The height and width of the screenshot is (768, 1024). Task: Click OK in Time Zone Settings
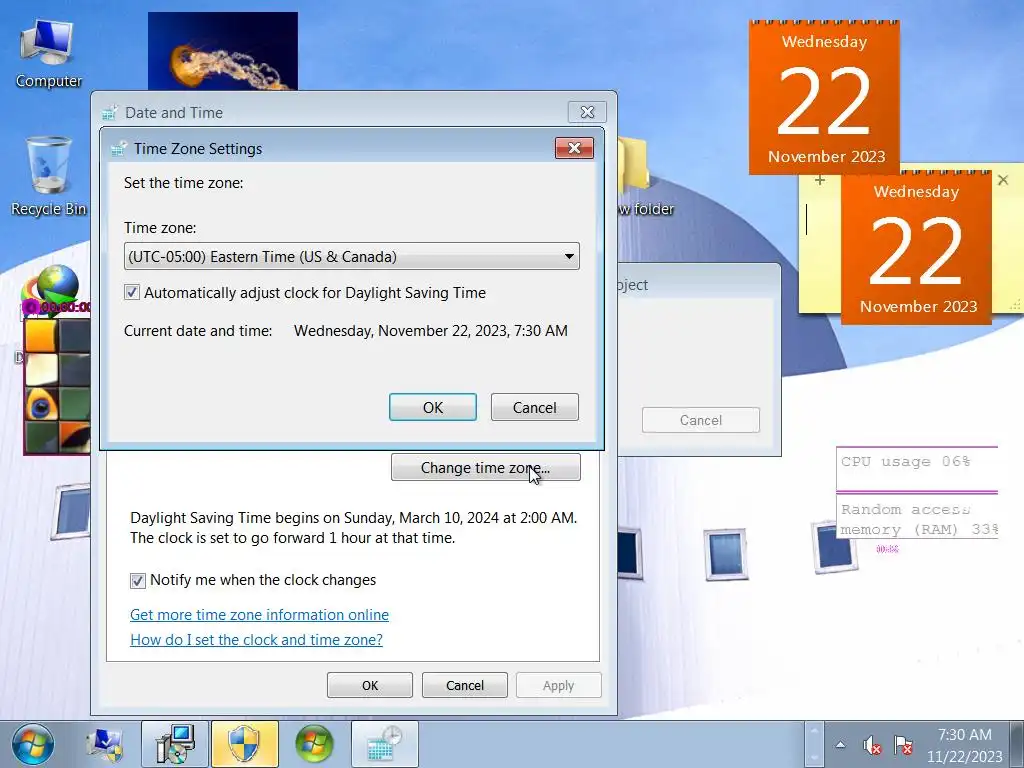[x=433, y=408]
